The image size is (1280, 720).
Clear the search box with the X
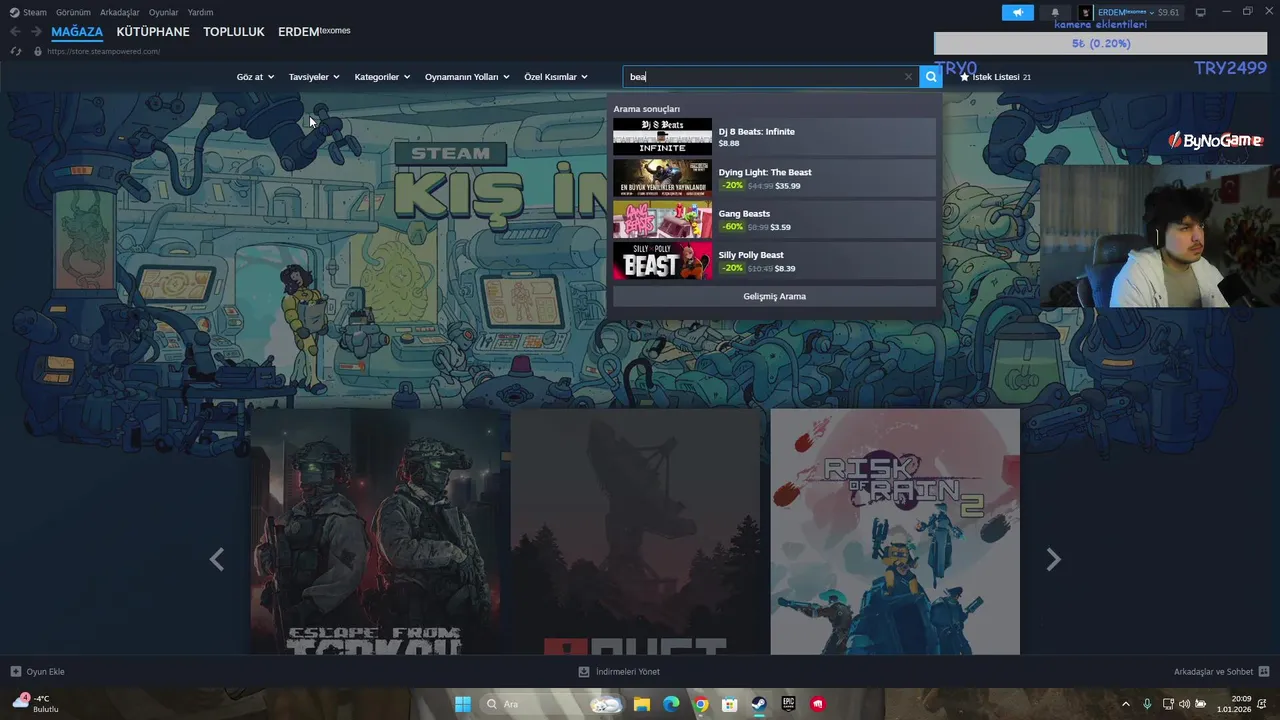tap(908, 76)
